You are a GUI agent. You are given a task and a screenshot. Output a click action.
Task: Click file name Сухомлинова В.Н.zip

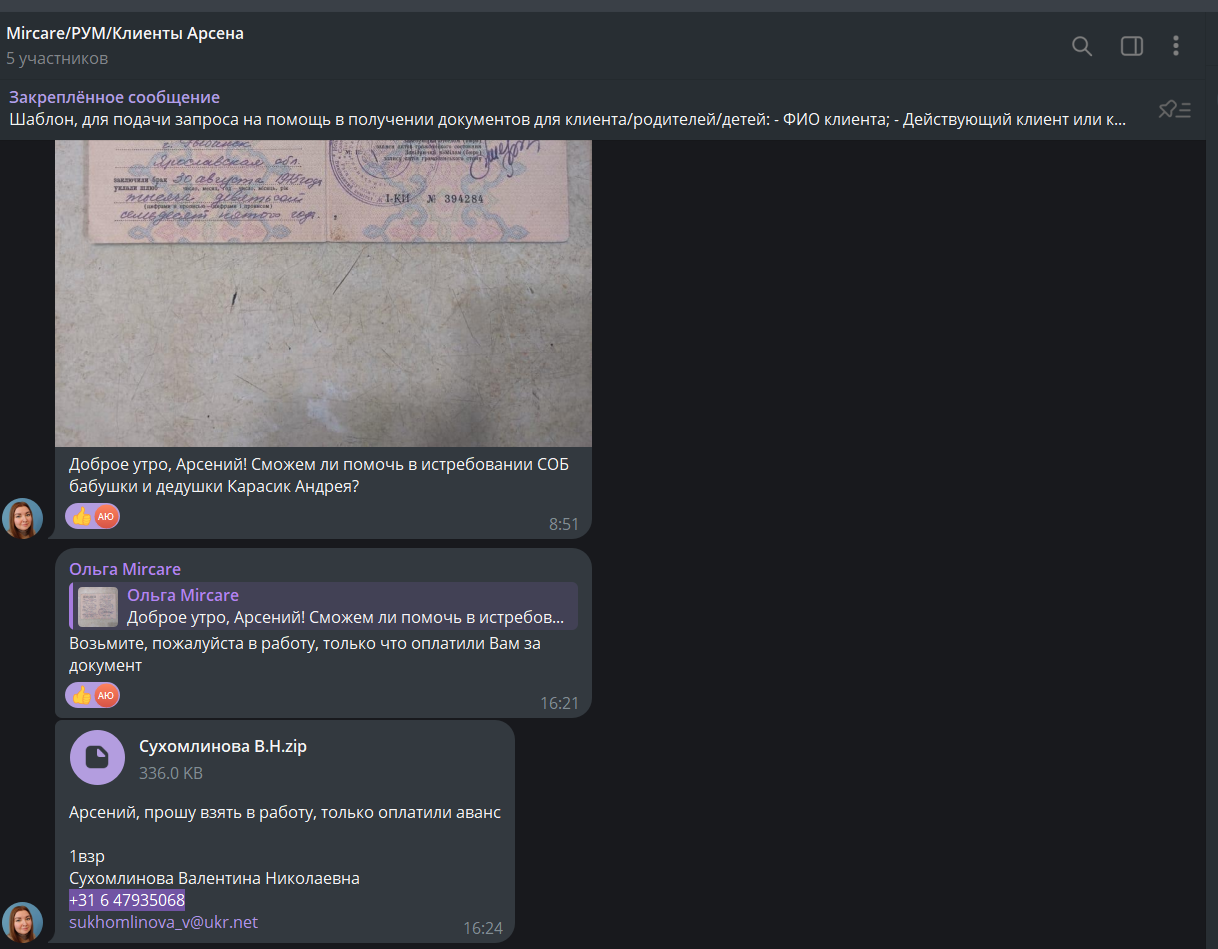pos(223,746)
